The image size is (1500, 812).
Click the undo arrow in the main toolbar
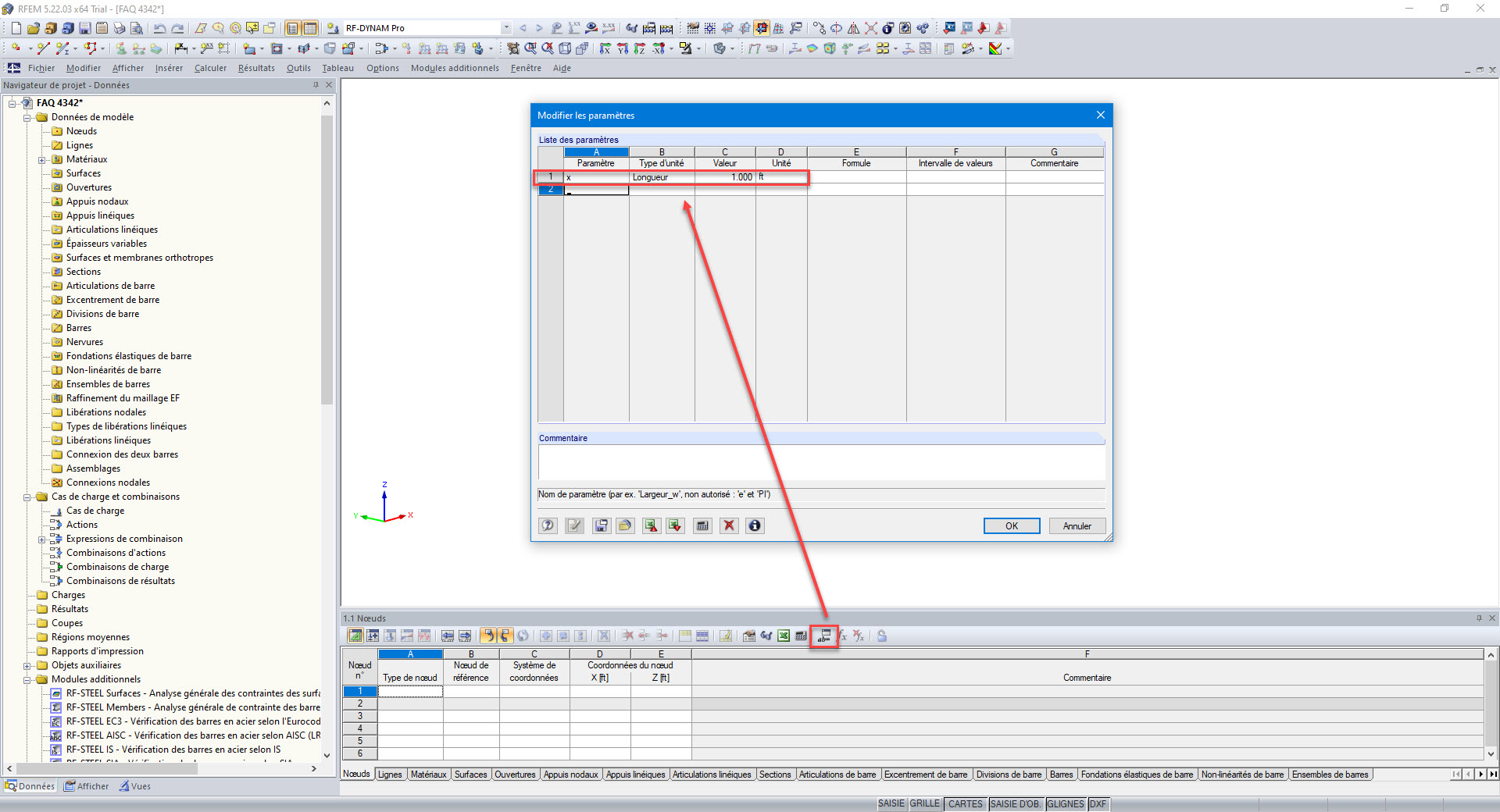click(x=159, y=28)
